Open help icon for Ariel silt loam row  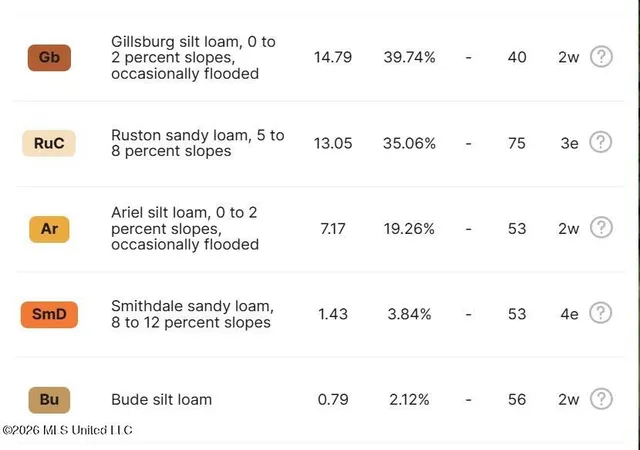601,227
